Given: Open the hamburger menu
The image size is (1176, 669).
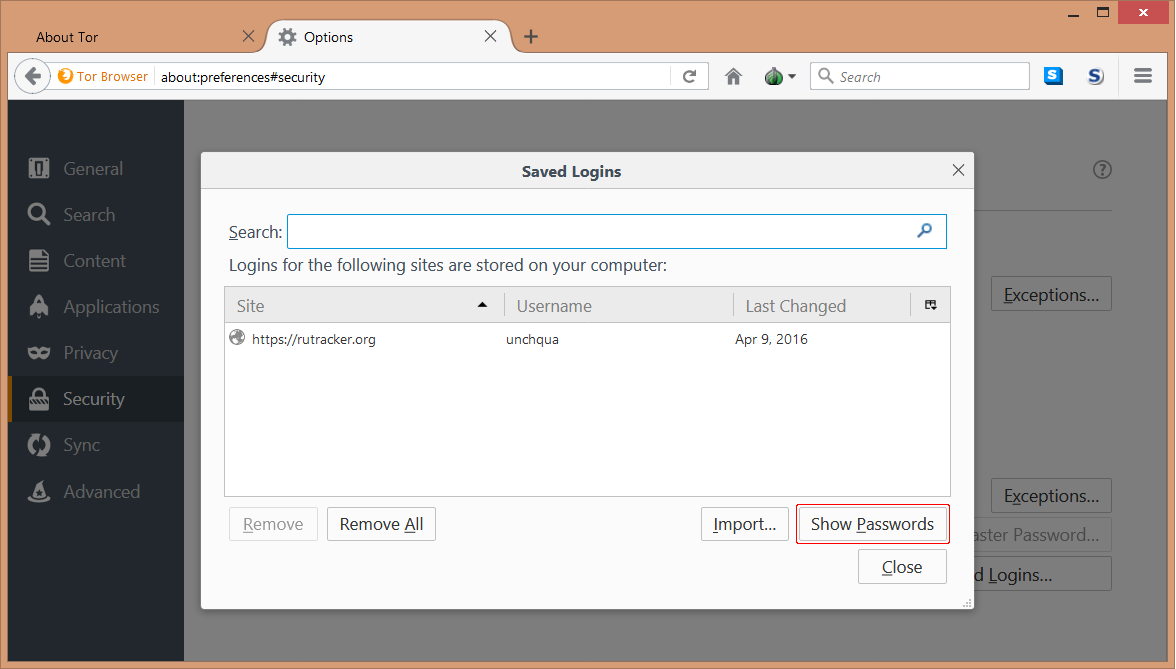Looking at the screenshot, I should 1143,77.
